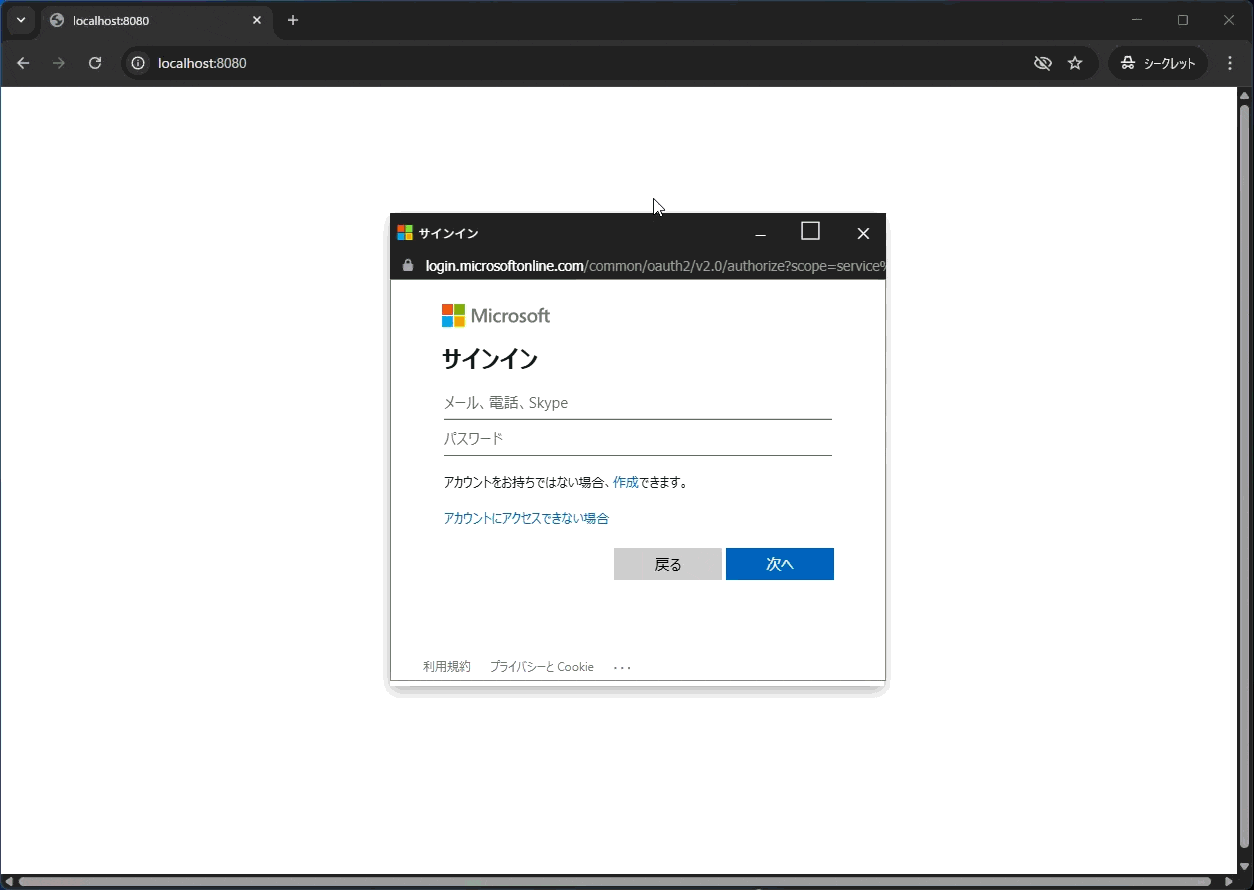
Task: Minimize the Chrome browser window
Action: [x=1137, y=20]
